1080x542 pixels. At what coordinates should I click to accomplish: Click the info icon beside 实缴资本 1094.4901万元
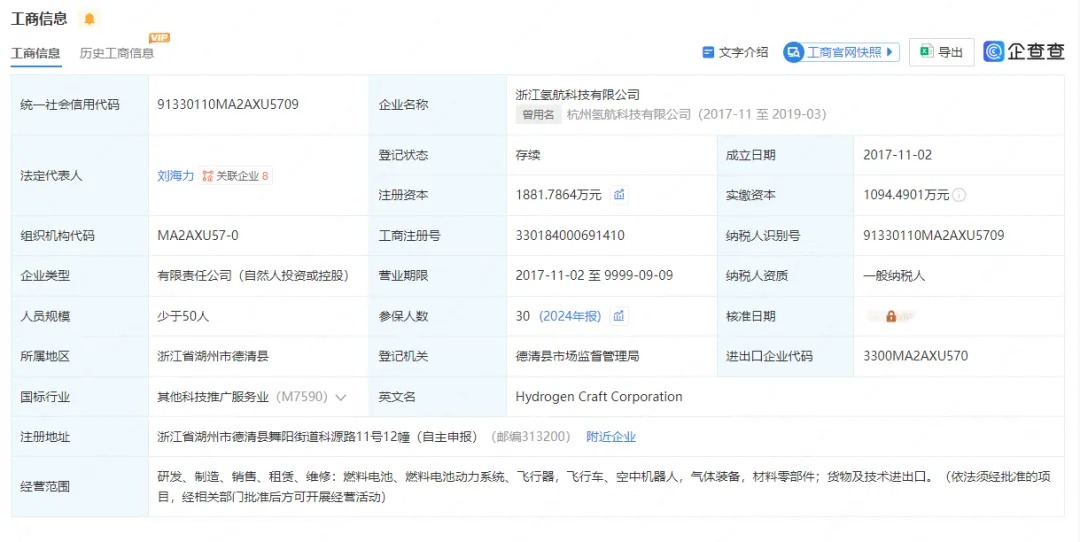click(x=960, y=196)
